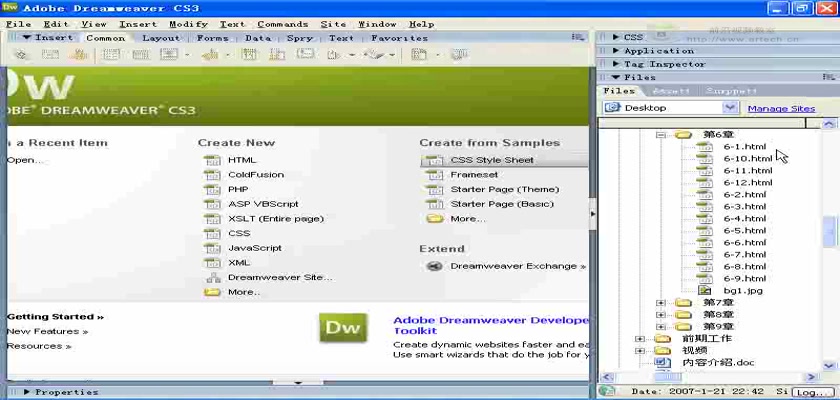Collapse the Insert bar

pos(26,37)
